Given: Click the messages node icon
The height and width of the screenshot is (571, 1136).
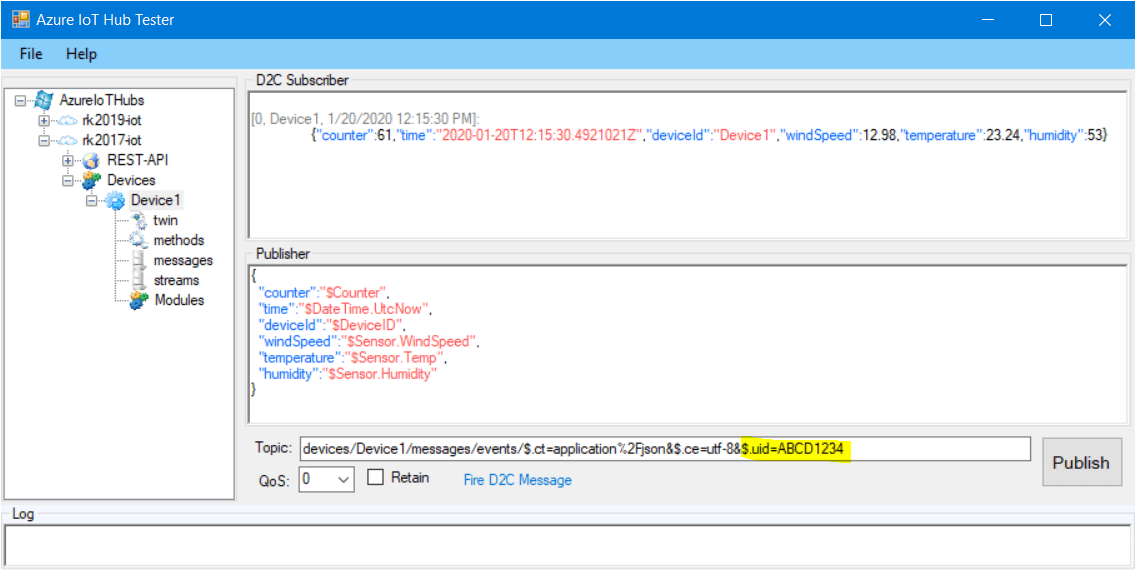Looking at the screenshot, I should 138,260.
